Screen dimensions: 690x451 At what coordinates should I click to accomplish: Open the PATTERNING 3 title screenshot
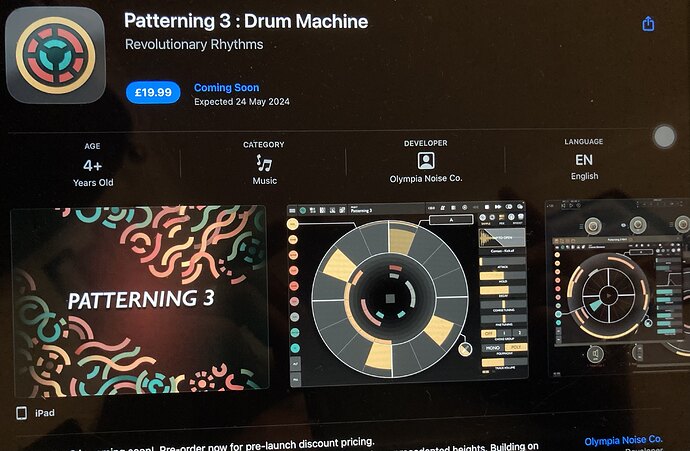(x=139, y=301)
